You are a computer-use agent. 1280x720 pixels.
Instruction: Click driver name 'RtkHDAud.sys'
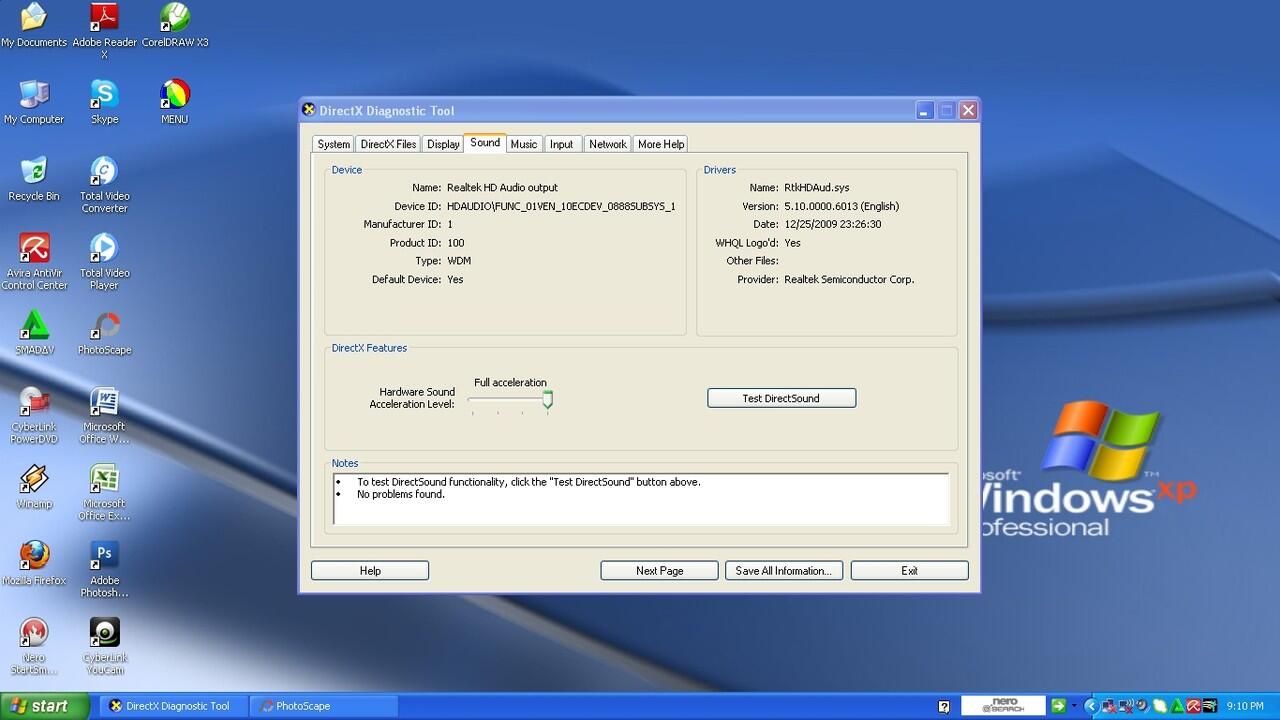click(x=817, y=188)
